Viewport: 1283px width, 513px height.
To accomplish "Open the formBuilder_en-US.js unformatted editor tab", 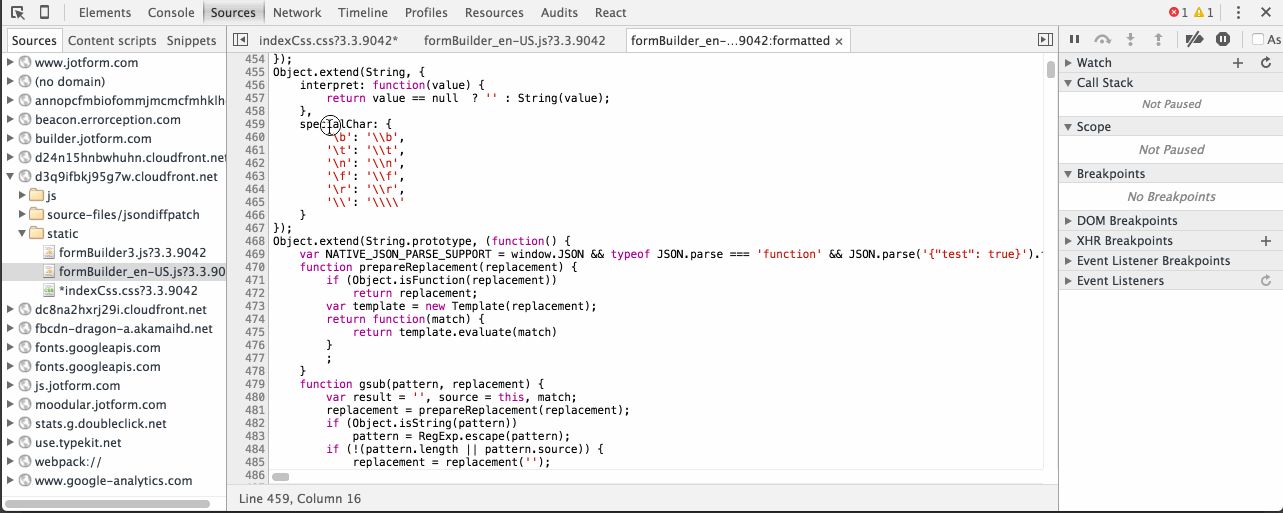I will 514,41.
